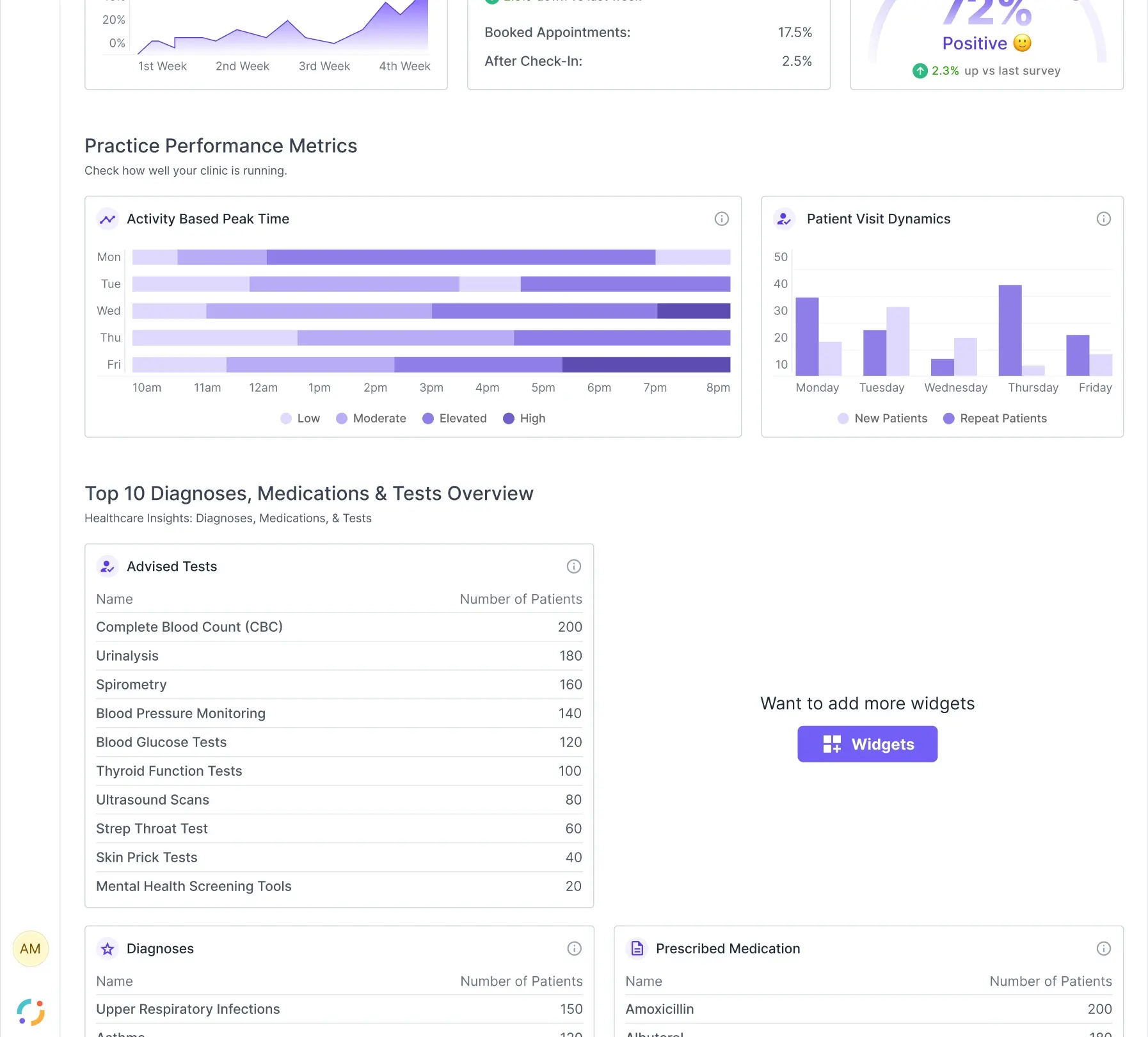The width and height of the screenshot is (1148, 1037).
Task: Click the 4th Week axis label
Action: [x=404, y=67]
